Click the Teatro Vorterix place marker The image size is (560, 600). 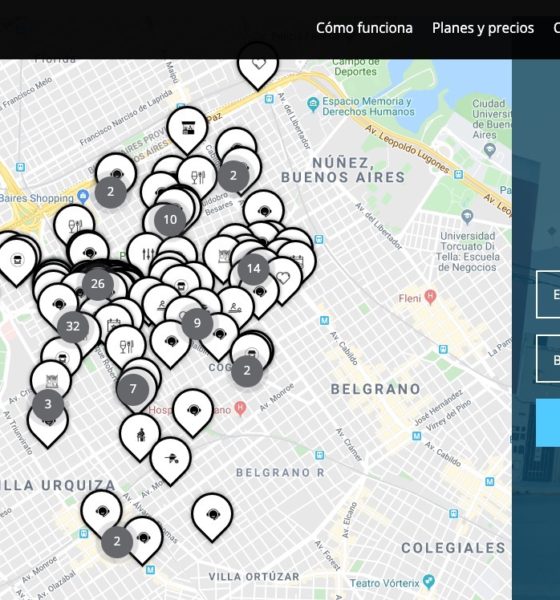click(429, 582)
